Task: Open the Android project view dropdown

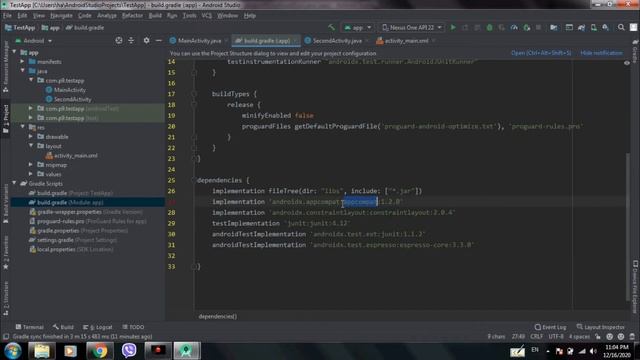Action: [x=34, y=40]
